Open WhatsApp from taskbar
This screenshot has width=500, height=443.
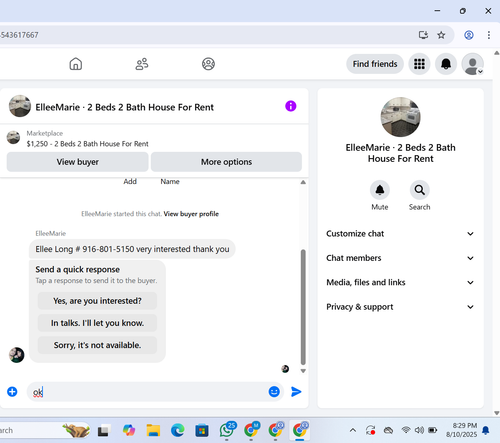[227, 430]
